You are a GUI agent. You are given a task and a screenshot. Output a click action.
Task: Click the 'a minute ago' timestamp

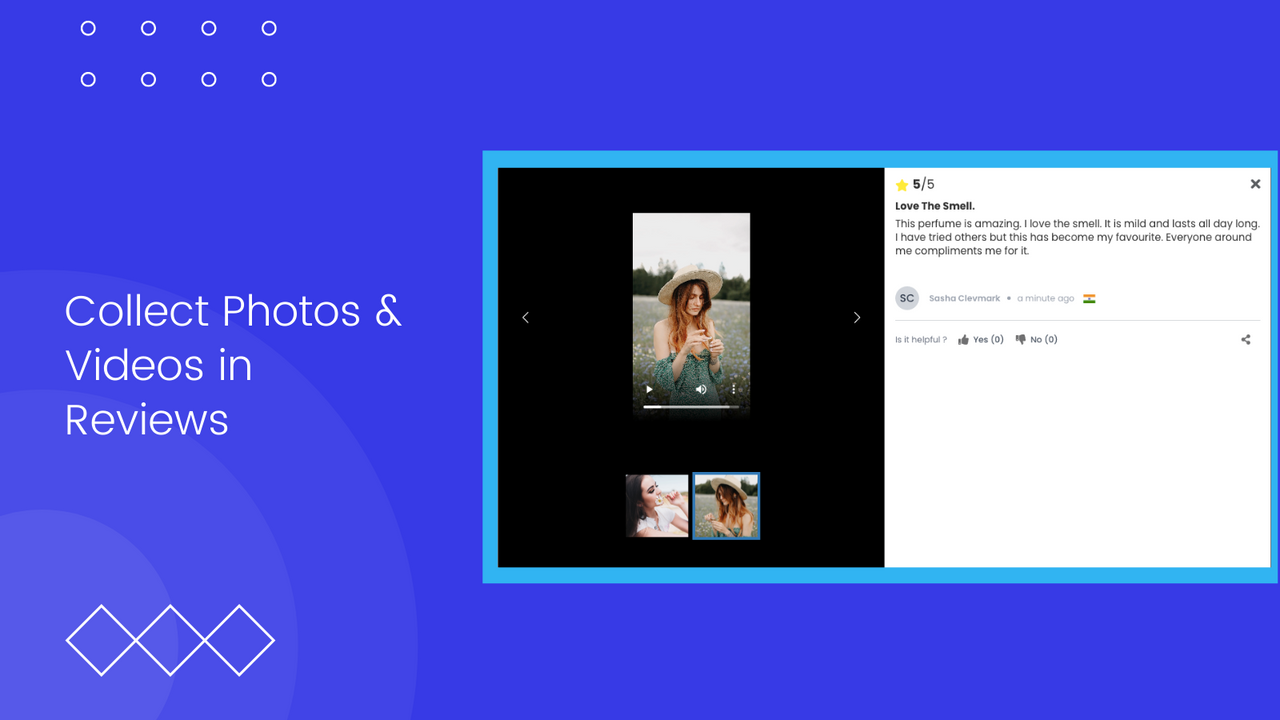1046,298
